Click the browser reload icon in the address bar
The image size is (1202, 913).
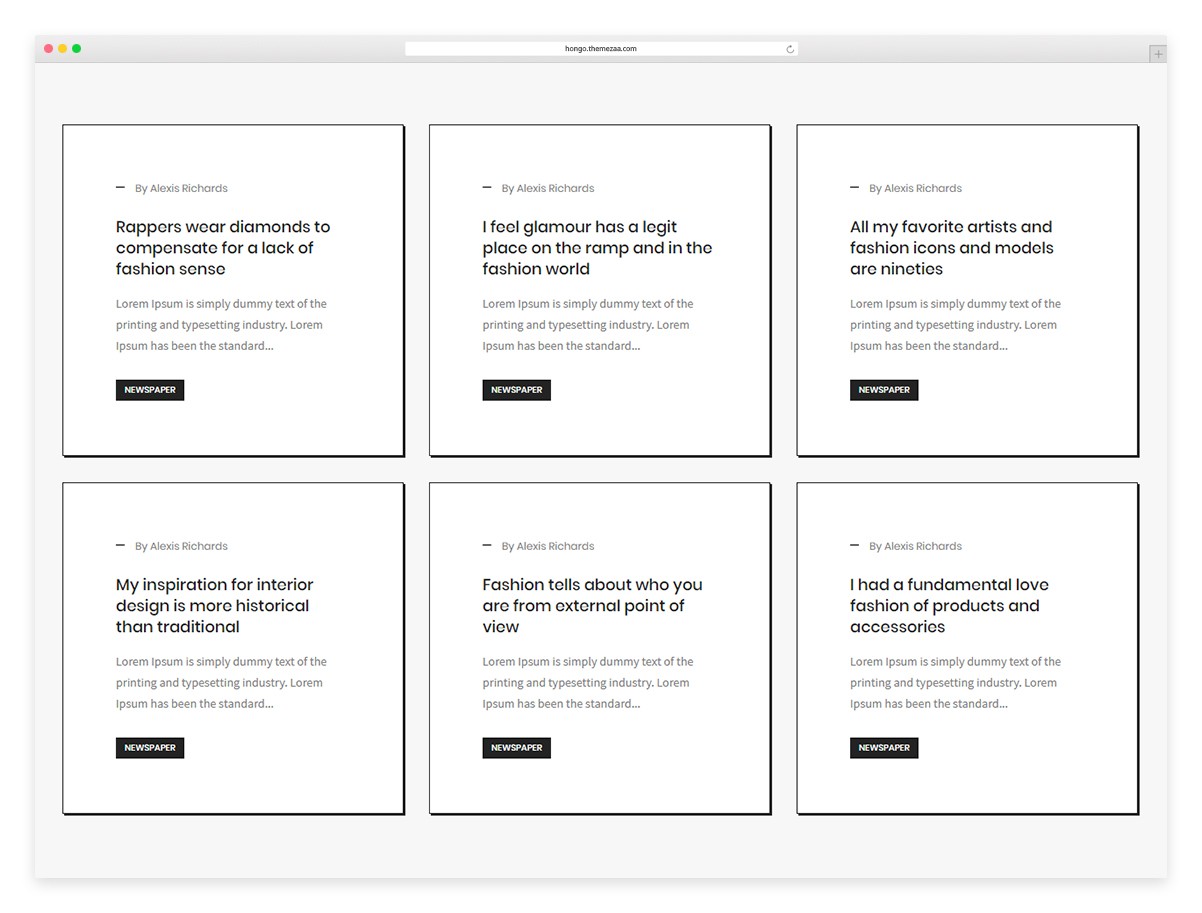(790, 49)
